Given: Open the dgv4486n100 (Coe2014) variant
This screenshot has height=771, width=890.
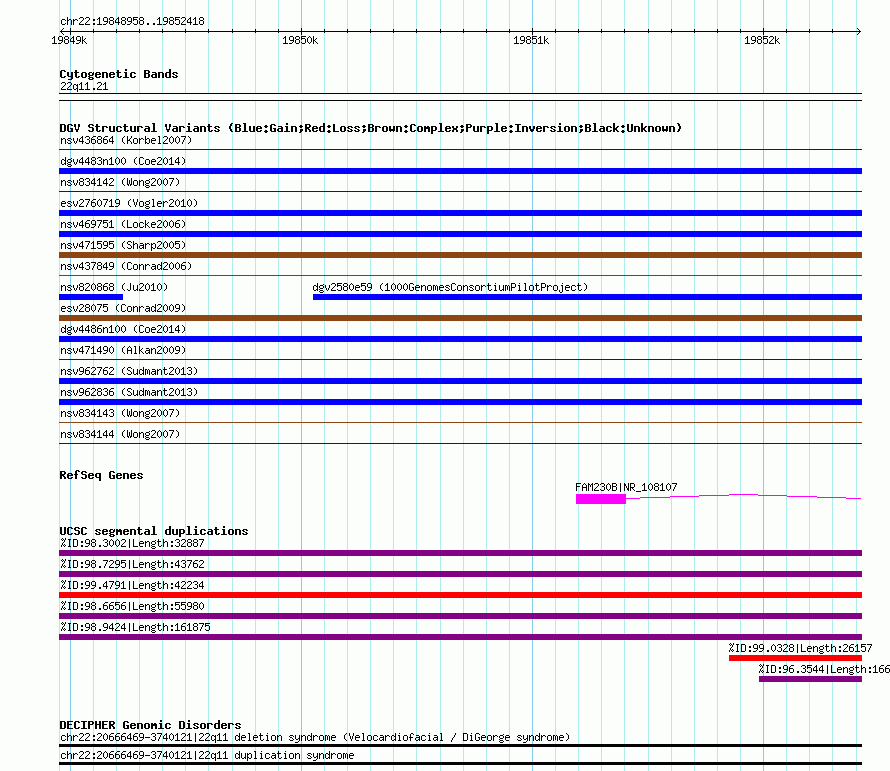Looking at the screenshot, I should pyautogui.click(x=123, y=329).
